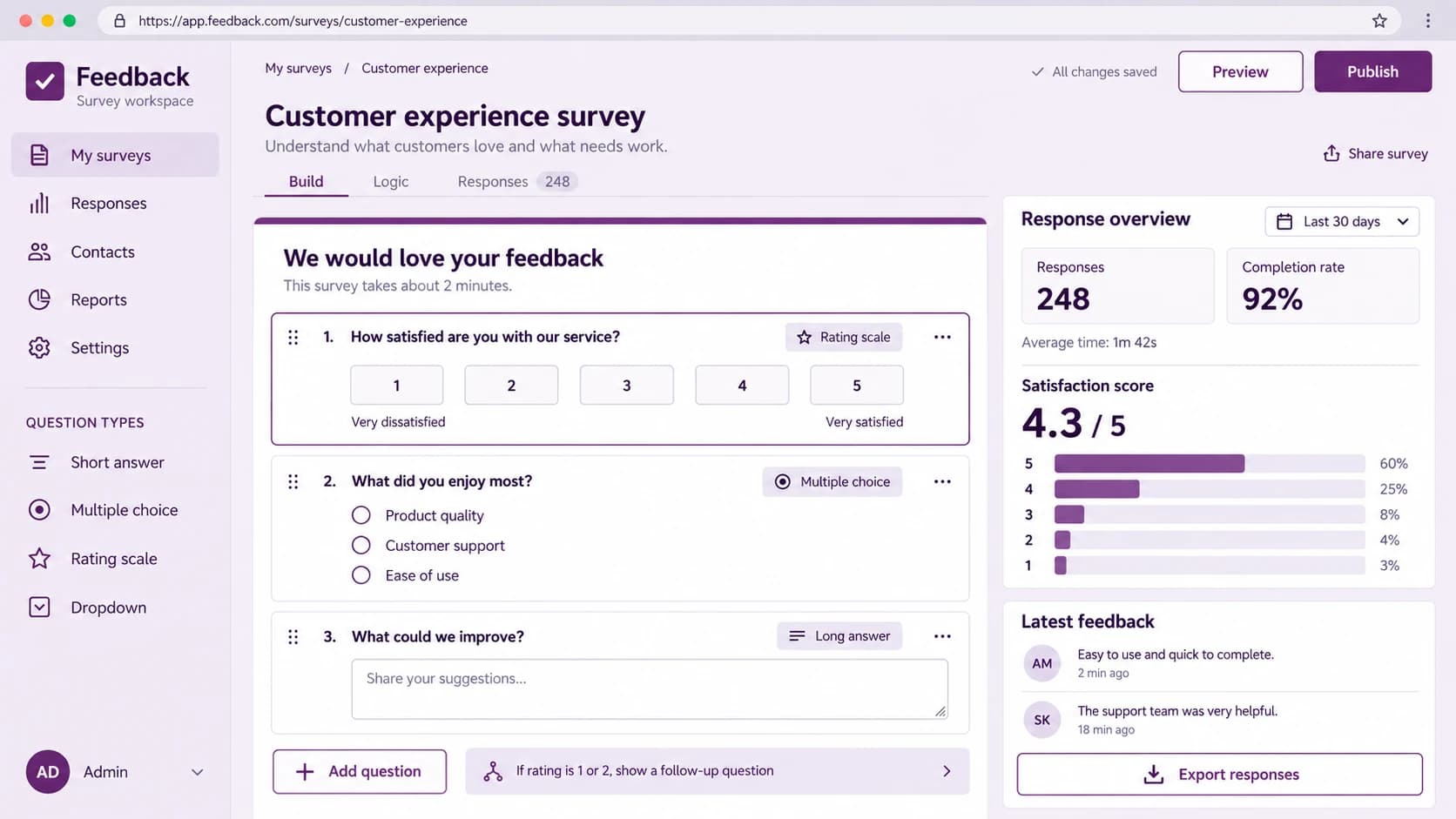This screenshot has width=1456, height=819.
Task: Open Contacts people icon in sidebar
Action: coord(39,252)
